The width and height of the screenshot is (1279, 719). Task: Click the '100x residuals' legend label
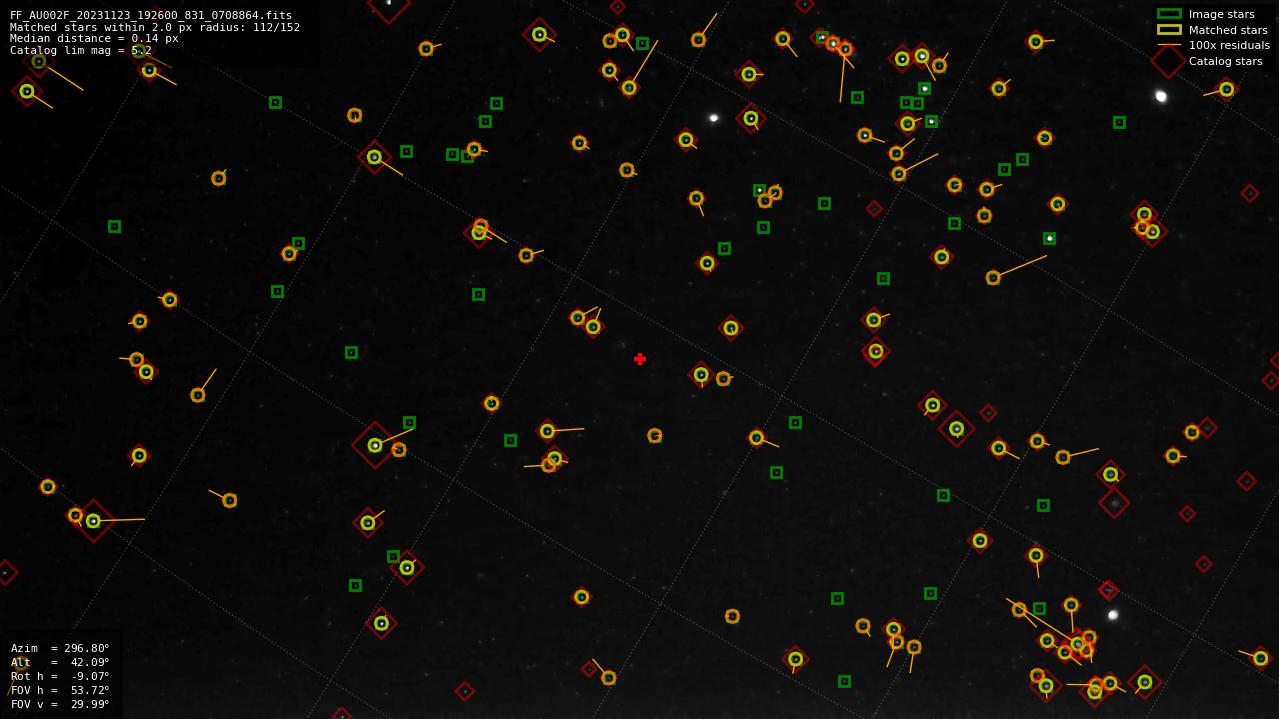[x=1229, y=45]
